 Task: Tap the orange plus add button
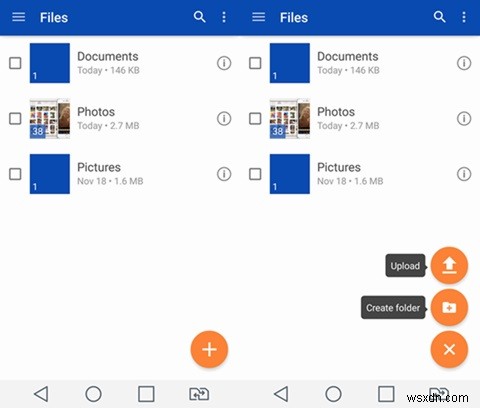click(209, 349)
